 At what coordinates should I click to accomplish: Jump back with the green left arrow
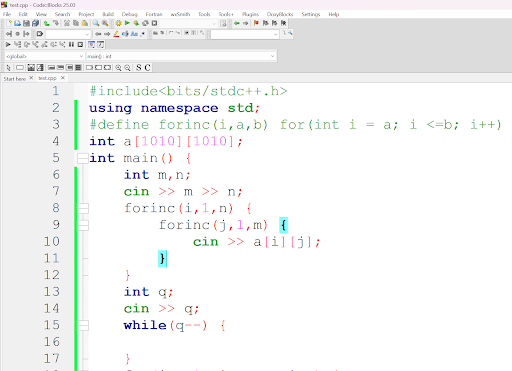tap(237, 23)
